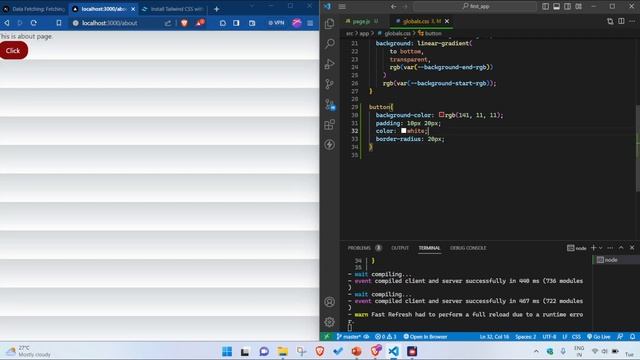Open Windows Start menu
640x360 pixels.
tap(227, 351)
